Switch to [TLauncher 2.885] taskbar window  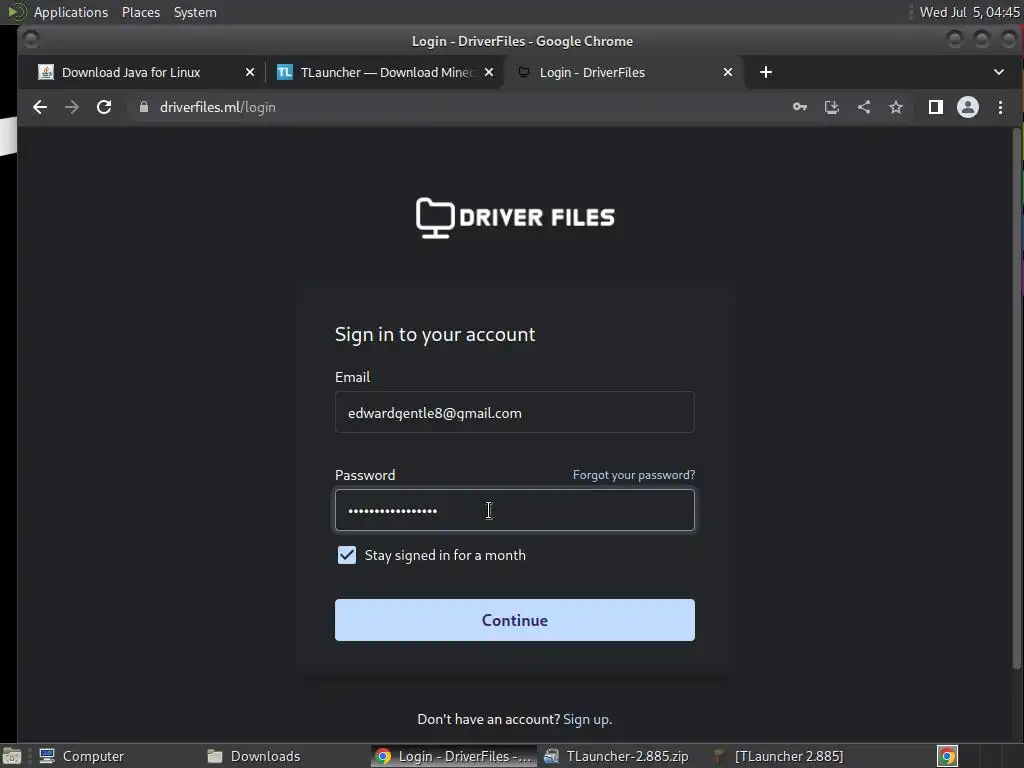[x=779, y=756]
